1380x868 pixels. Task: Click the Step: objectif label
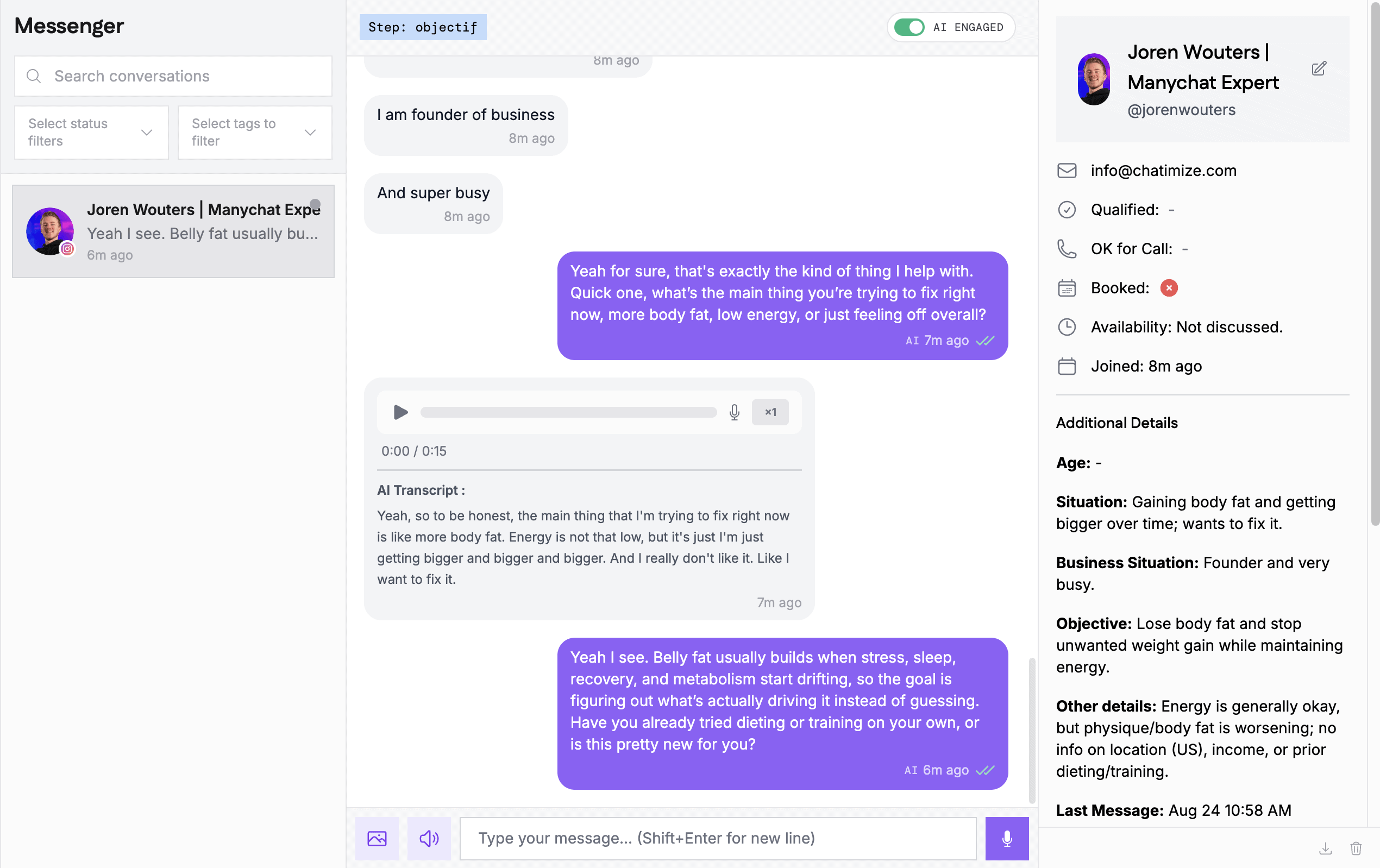(x=423, y=27)
